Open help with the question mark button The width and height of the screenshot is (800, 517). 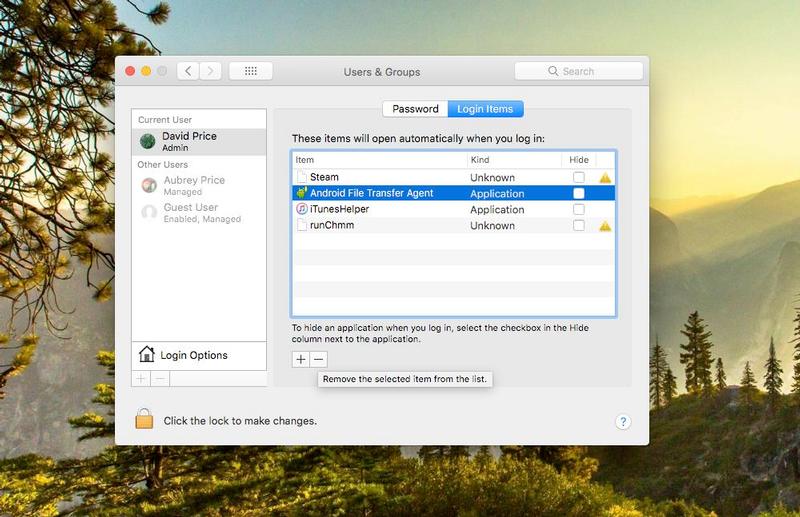[x=622, y=422]
